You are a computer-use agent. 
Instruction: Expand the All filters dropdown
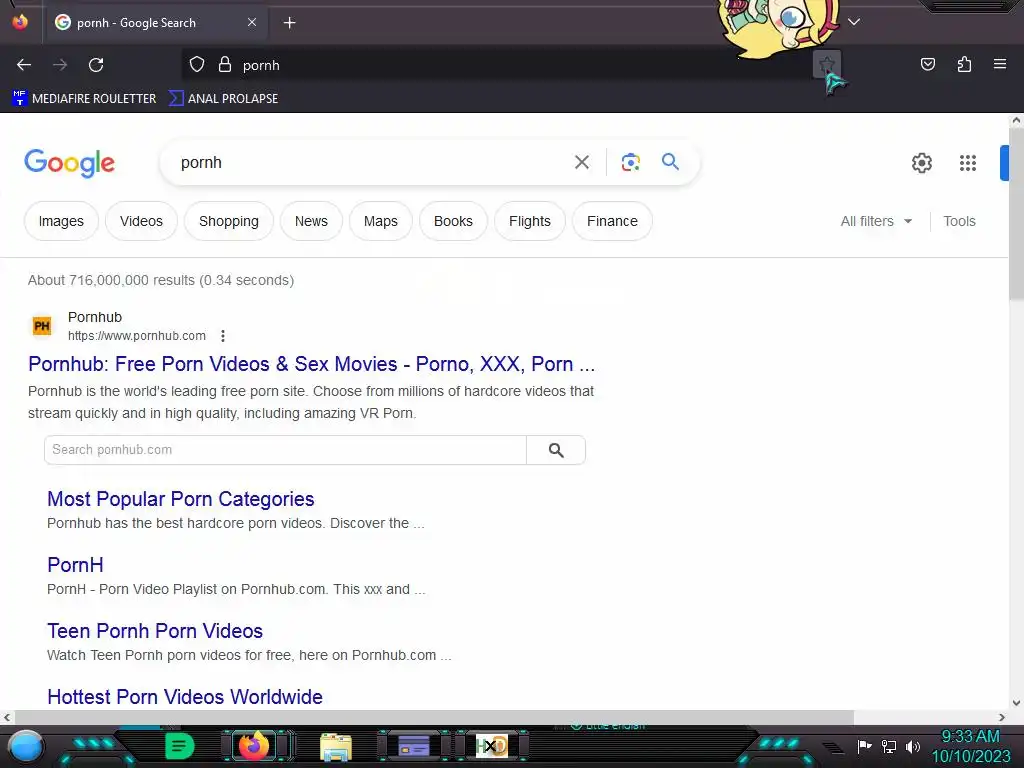(x=876, y=221)
